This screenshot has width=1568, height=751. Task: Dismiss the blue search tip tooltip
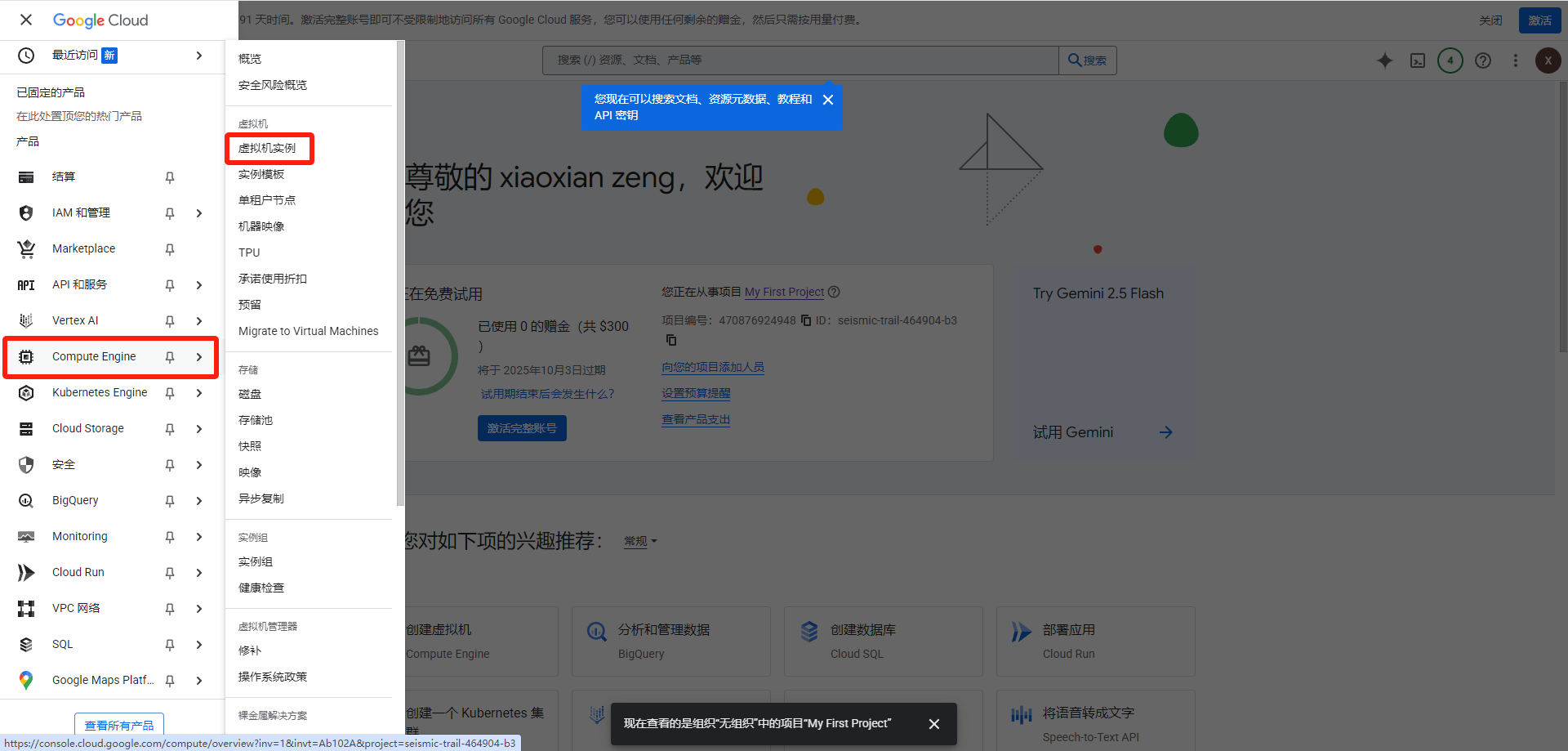pyautogui.click(x=828, y=100)
